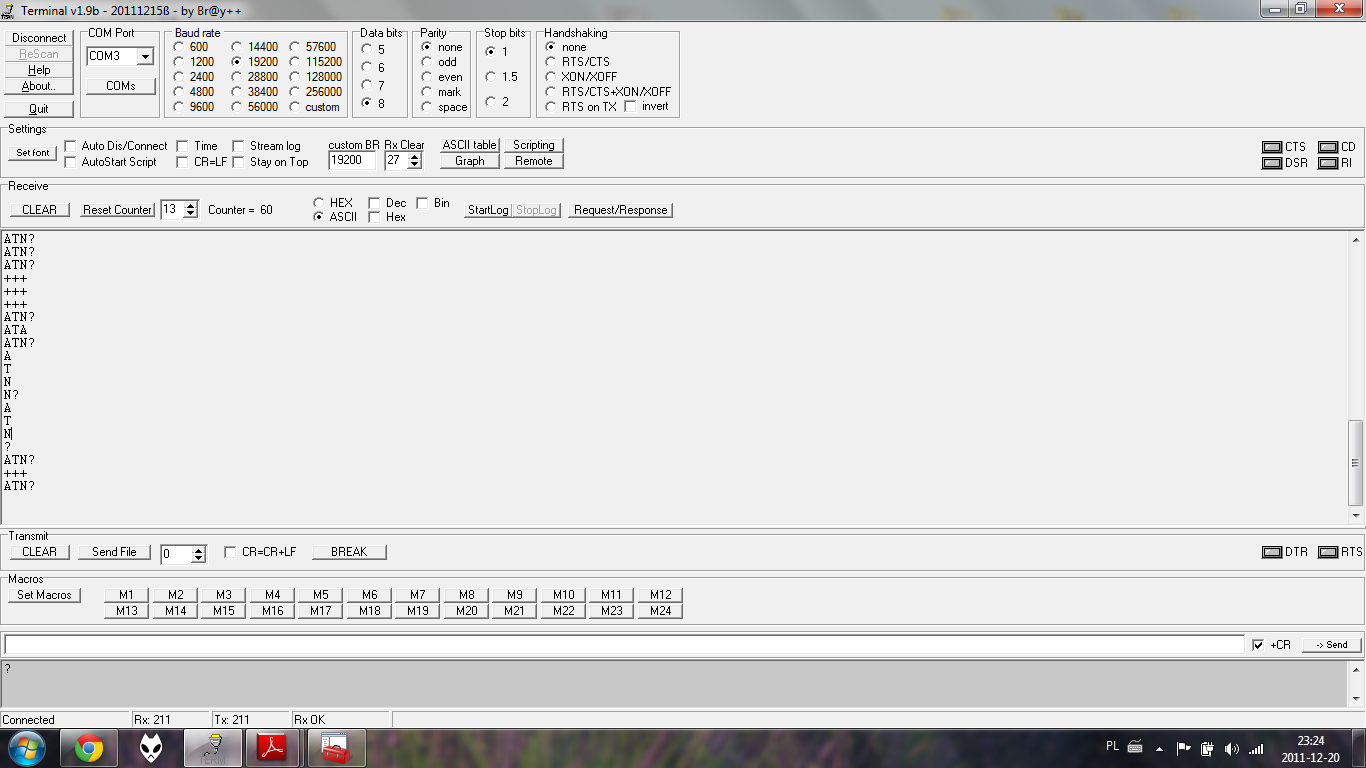Clear the Receive window
The width and height of the screenshot is (1366, 768).
click(x=40, y=210)
